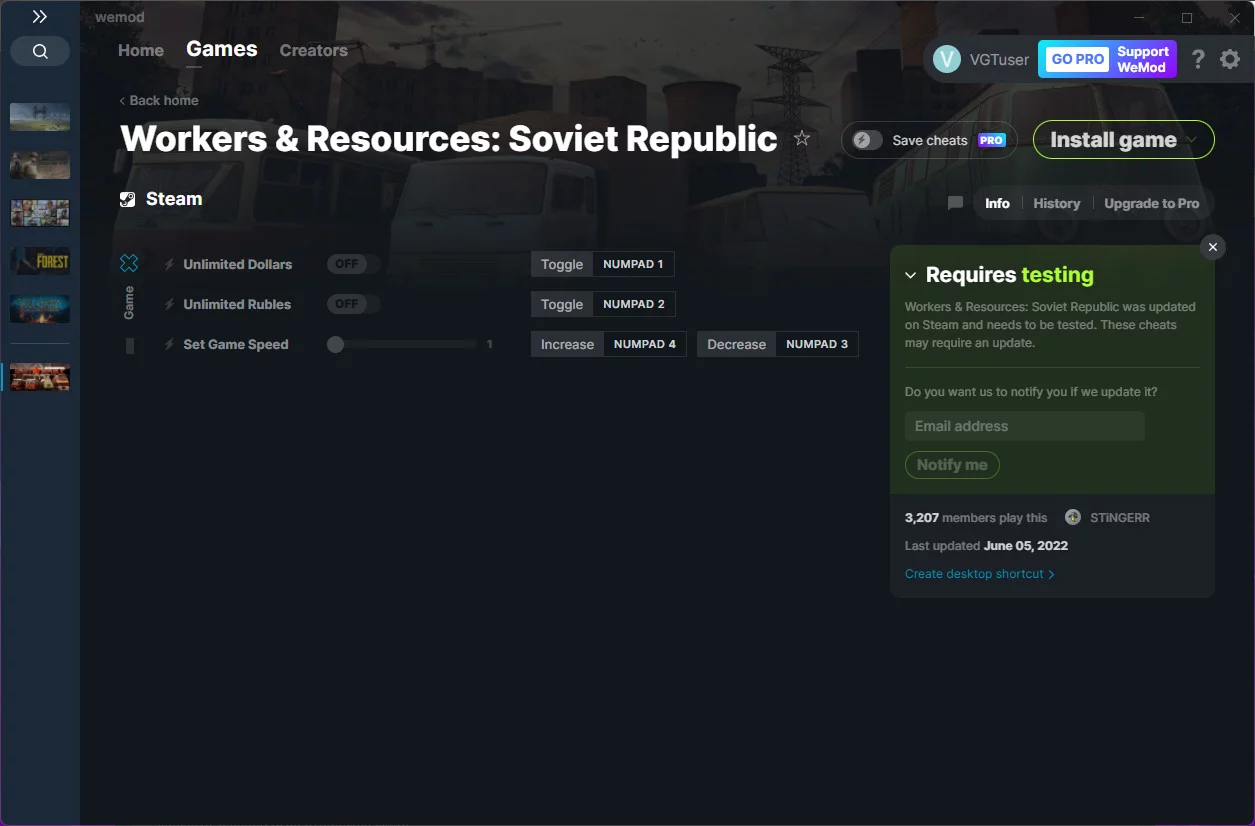1255x826 pixels.
Task: Open the help question mark icon
Action: pyautogui.click(x=1198, y=59)
